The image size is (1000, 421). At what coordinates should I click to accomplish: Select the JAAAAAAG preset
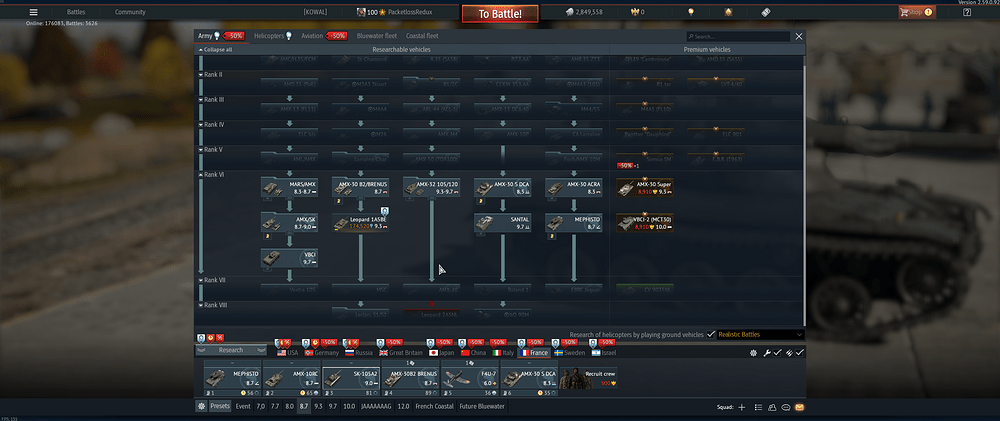pos(376,406)
